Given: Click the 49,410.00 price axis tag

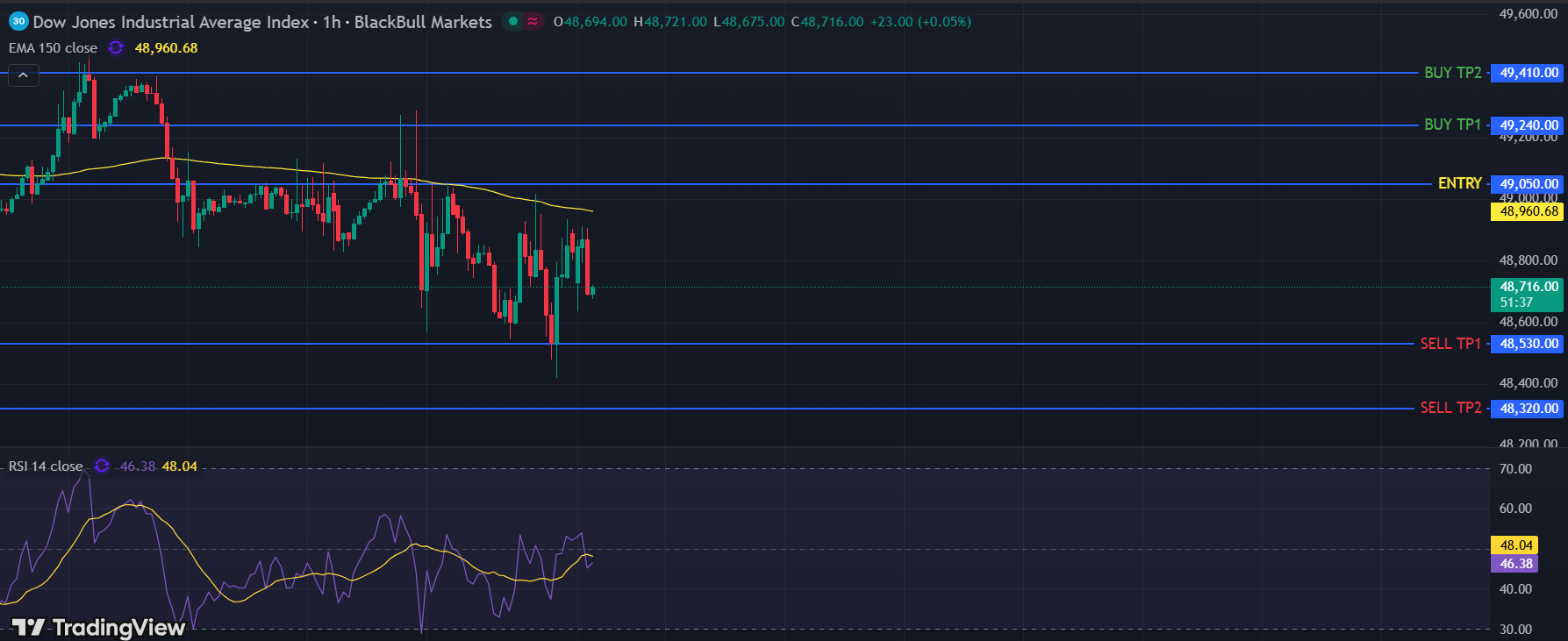Looking at the screenshot, I should point(1528,73).
